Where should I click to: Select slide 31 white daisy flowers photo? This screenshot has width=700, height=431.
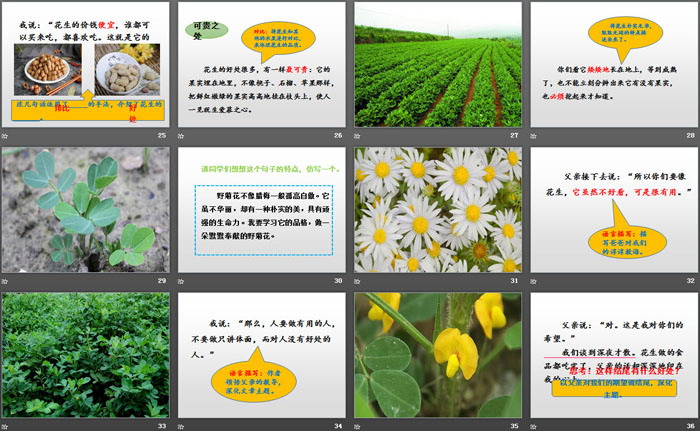coord(438,210)
